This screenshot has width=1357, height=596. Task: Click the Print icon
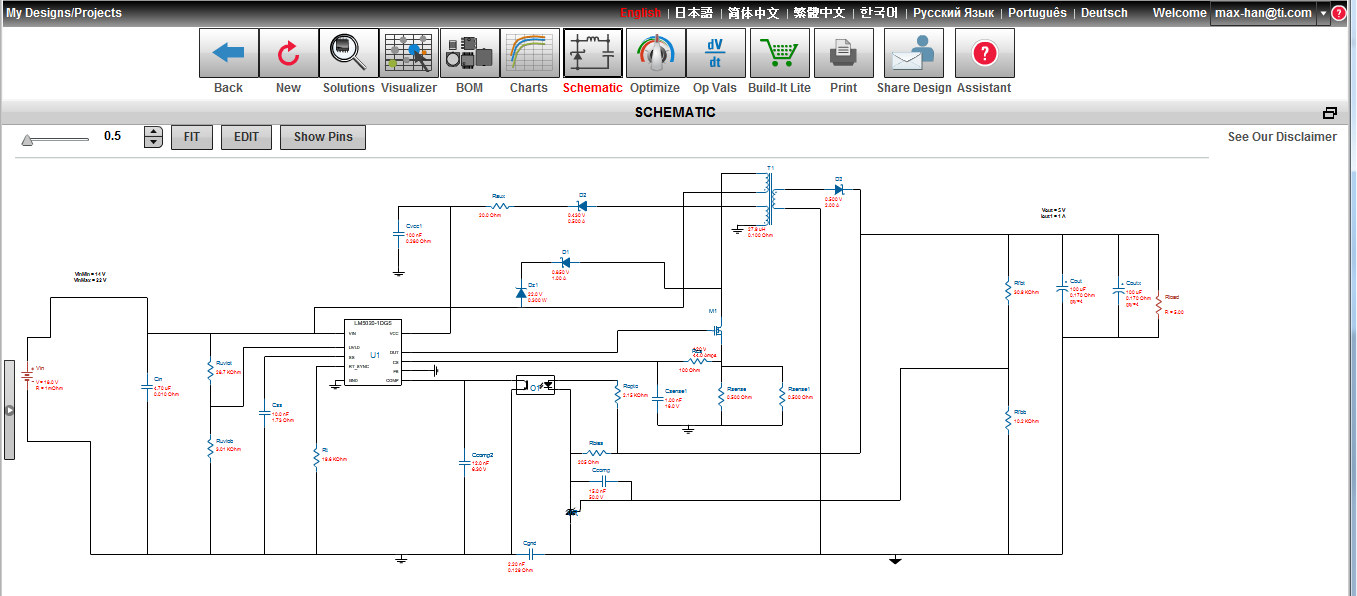point(844,53)
